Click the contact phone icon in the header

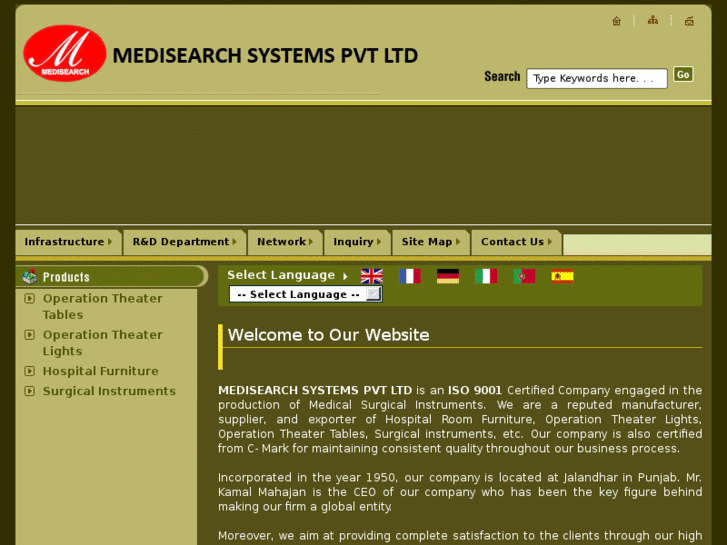[689, 21]
